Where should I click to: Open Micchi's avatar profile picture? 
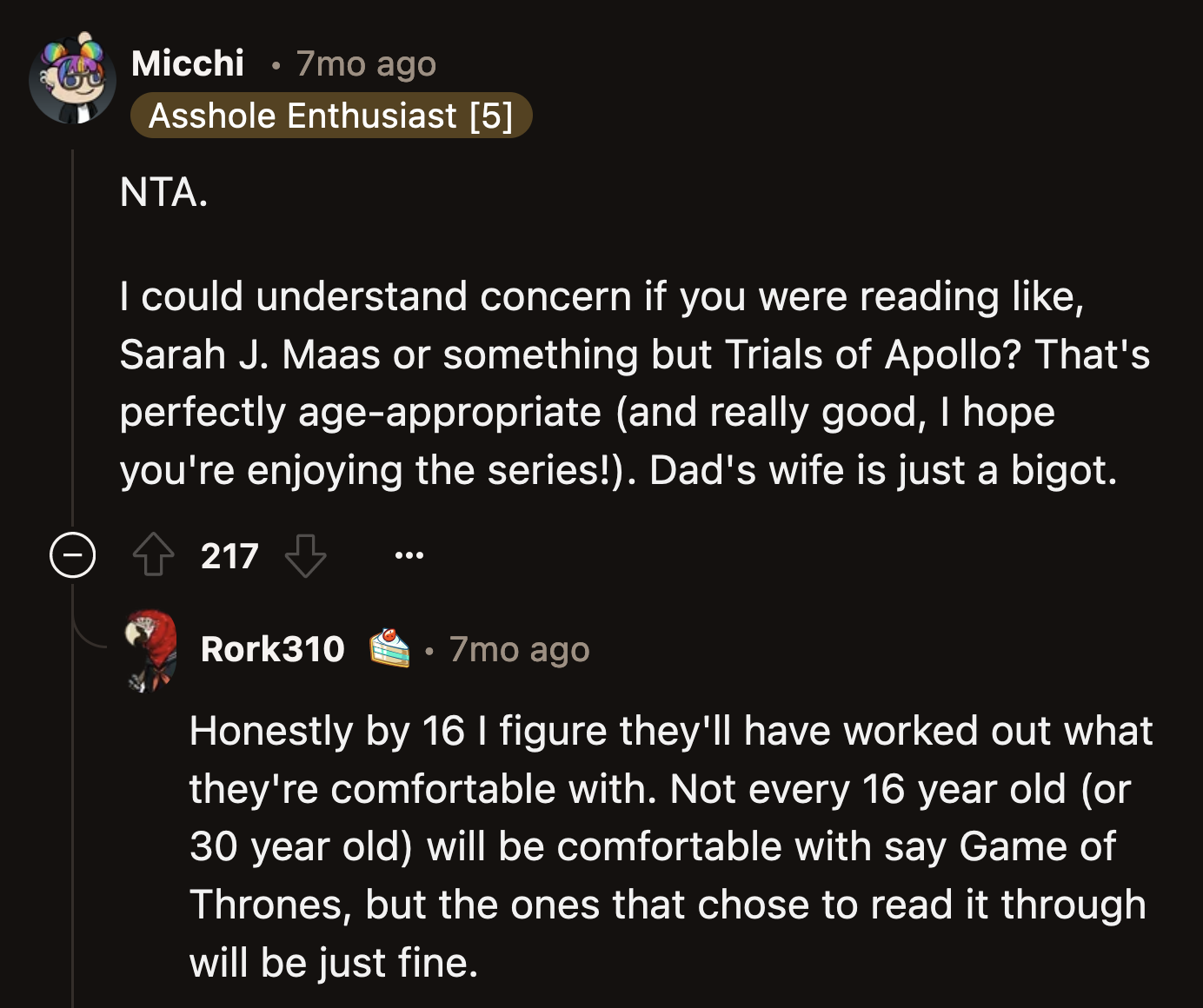74,79
